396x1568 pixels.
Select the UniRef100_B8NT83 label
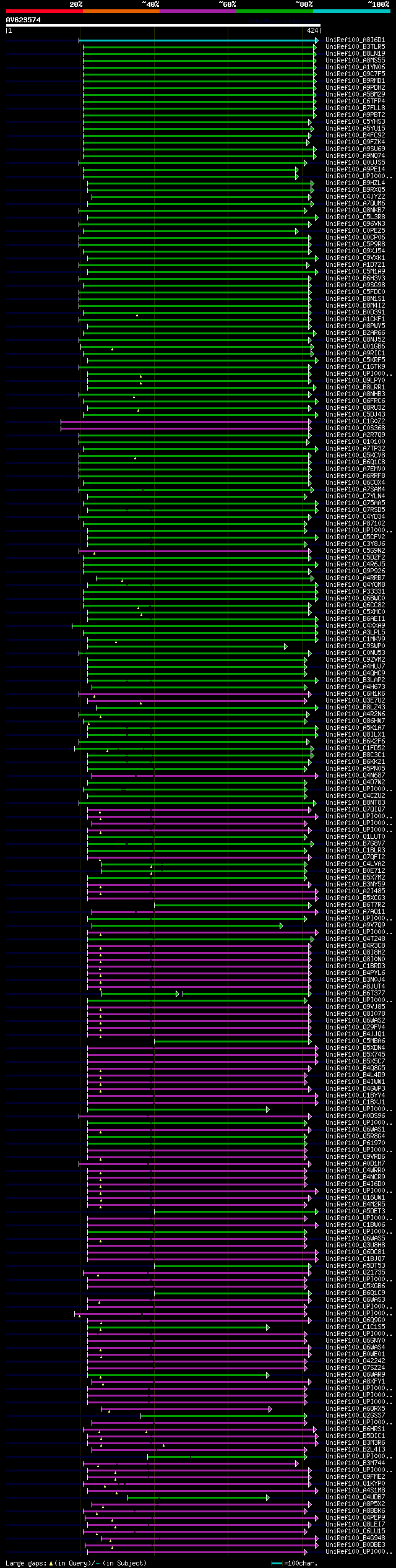(x=355, y=803)
